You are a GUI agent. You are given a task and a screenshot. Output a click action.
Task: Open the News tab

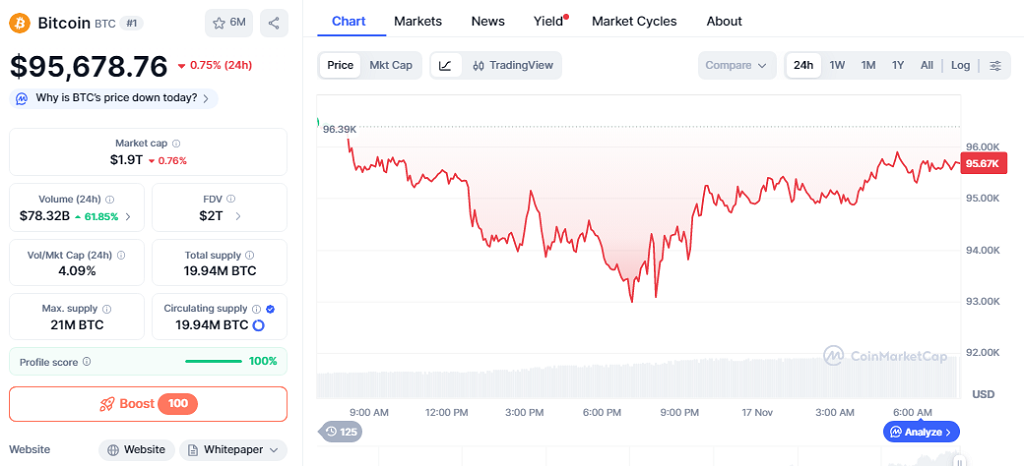pos(488,22)
